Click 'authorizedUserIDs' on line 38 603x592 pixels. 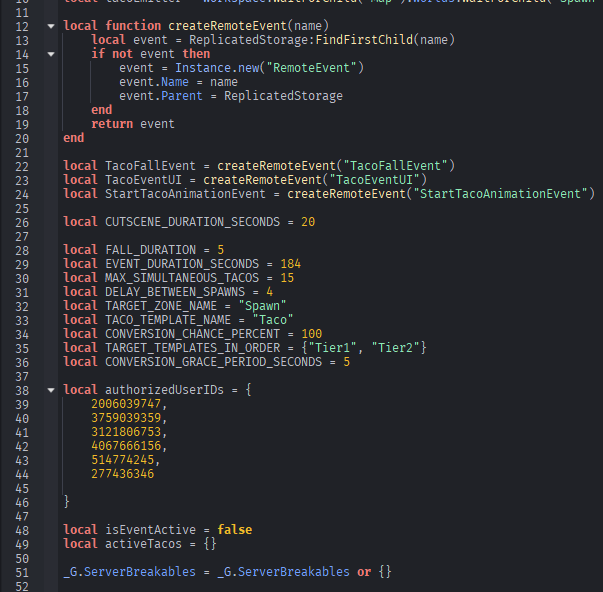pos(164,390)
